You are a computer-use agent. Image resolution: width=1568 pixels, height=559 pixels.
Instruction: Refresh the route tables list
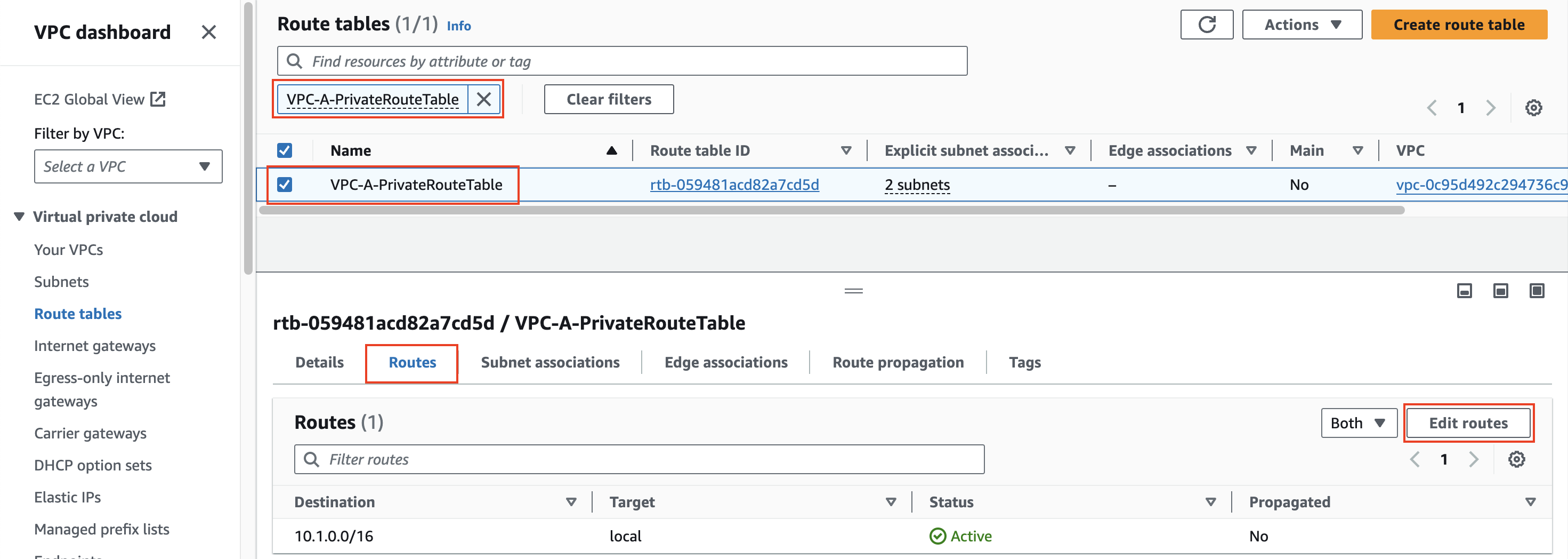click(1207, 25)
